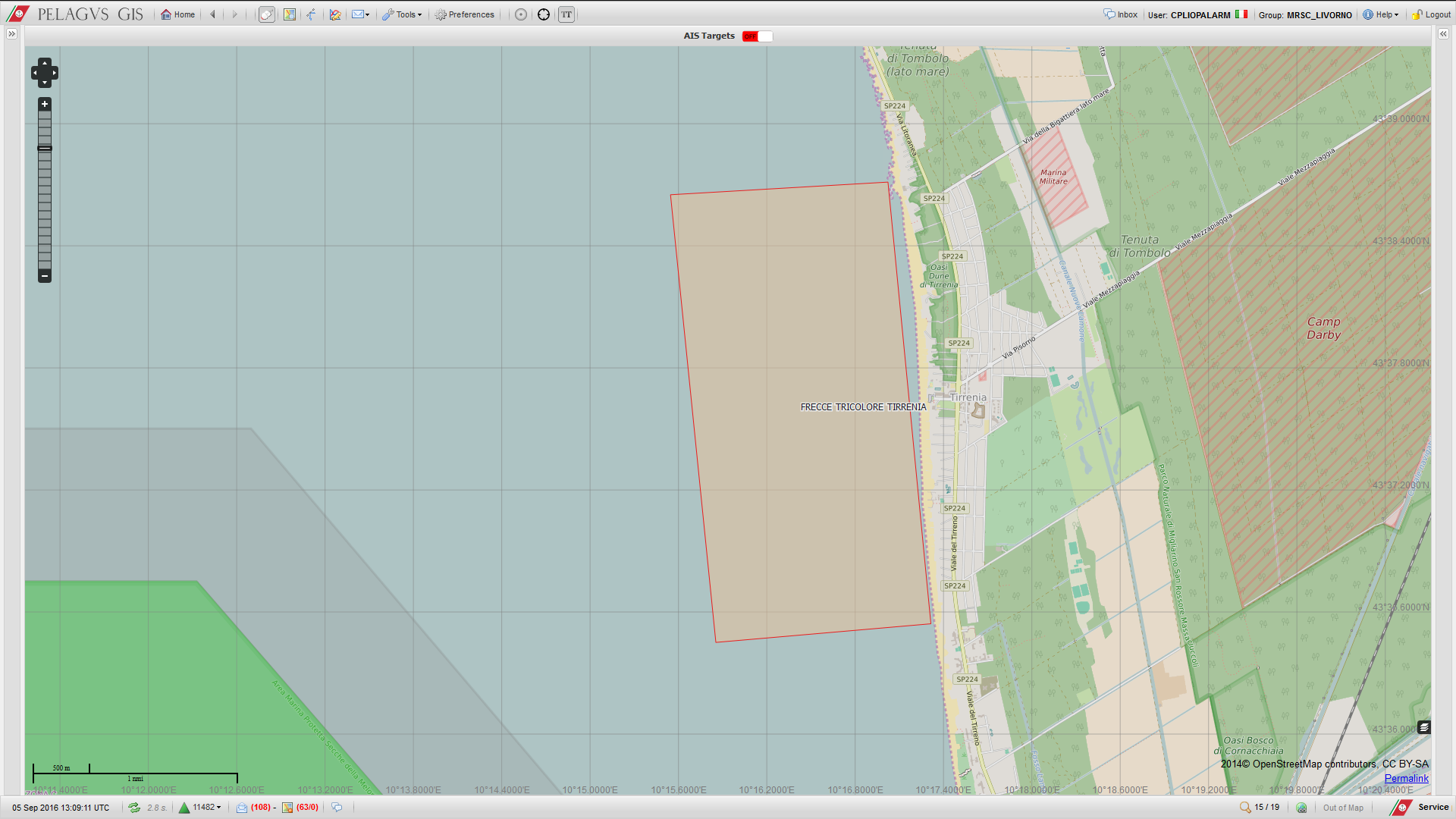Click the zoom in plus button
The image size is (1456, 819).
tap(45, 104)
